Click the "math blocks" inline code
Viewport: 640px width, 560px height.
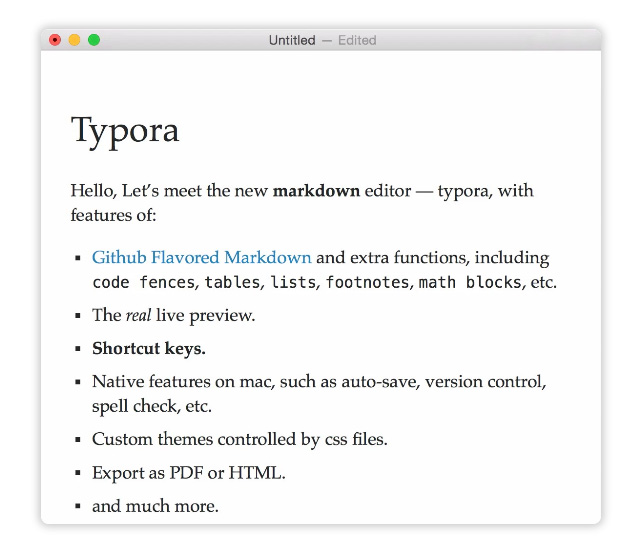point(470,283)
